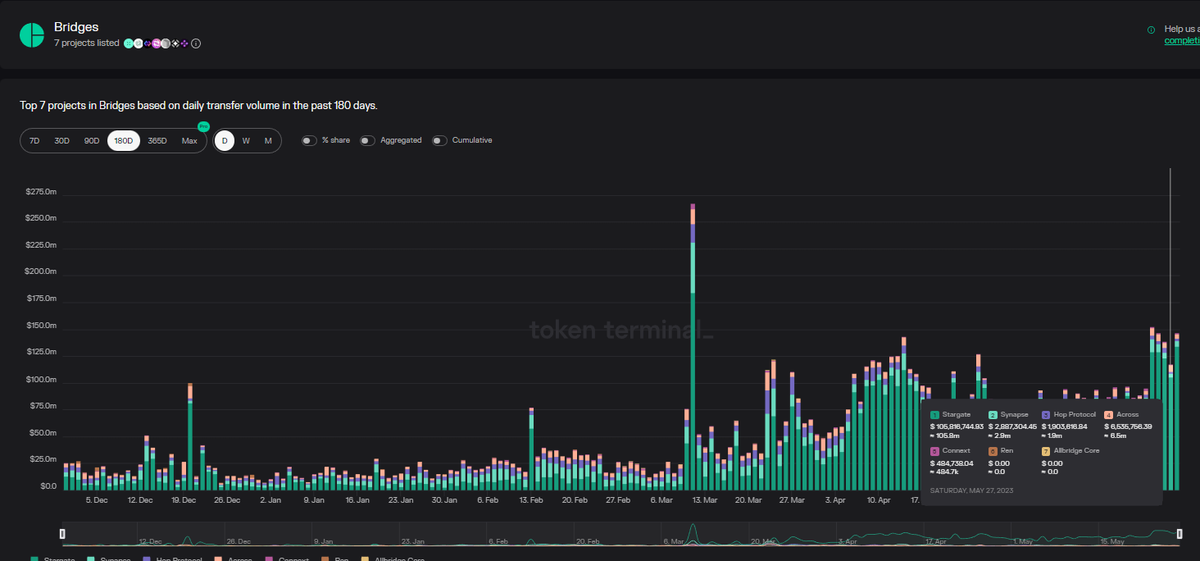Screen dimensions: 1200x561
Task: Click the Bridges page title
Action: coord(76,27)
